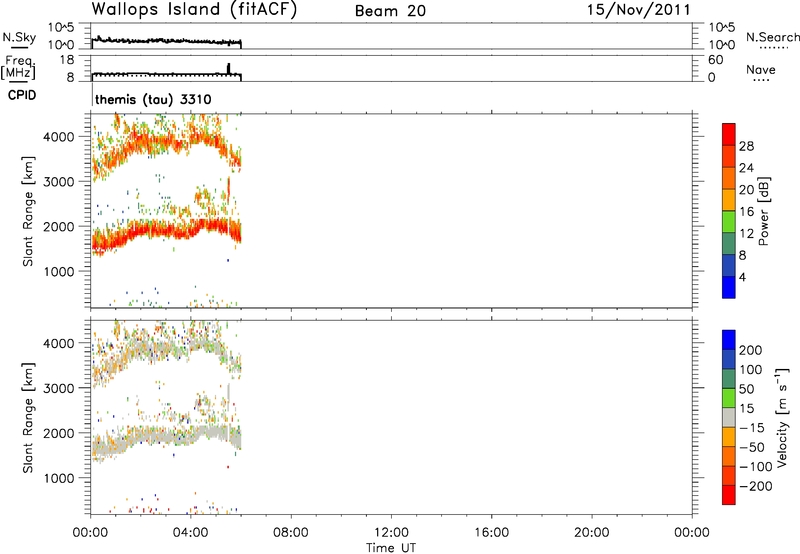The height and width of the screenshot is (554, 800).
Task: Click the '18' tick on frequency axis
Action: click(x=67, y=60)
